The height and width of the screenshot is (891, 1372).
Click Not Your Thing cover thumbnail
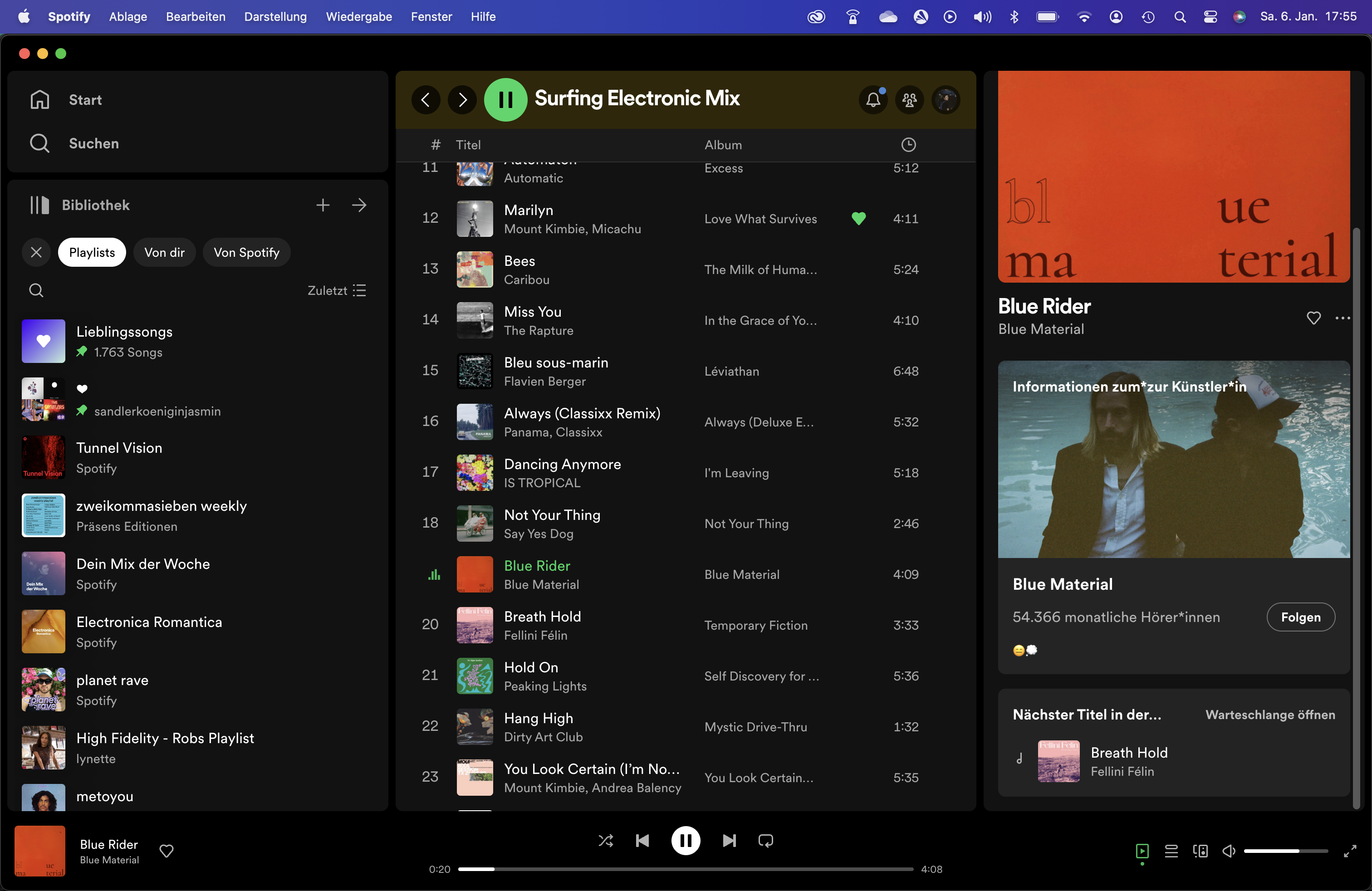[x=475, y=524]
